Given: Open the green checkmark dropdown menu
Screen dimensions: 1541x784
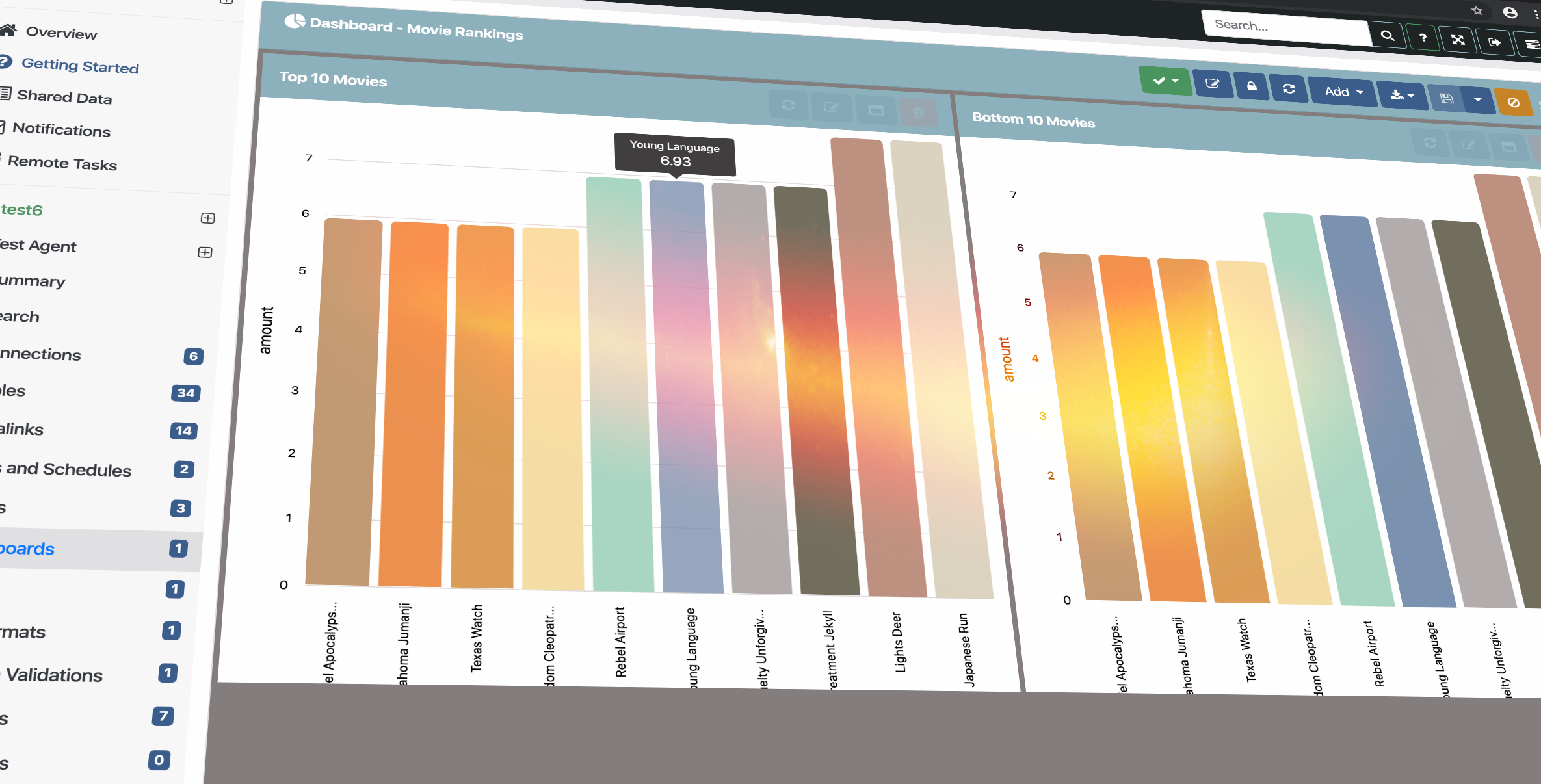Looking at the screenshot, I should pyautogui.click(x=1166, y=81).
